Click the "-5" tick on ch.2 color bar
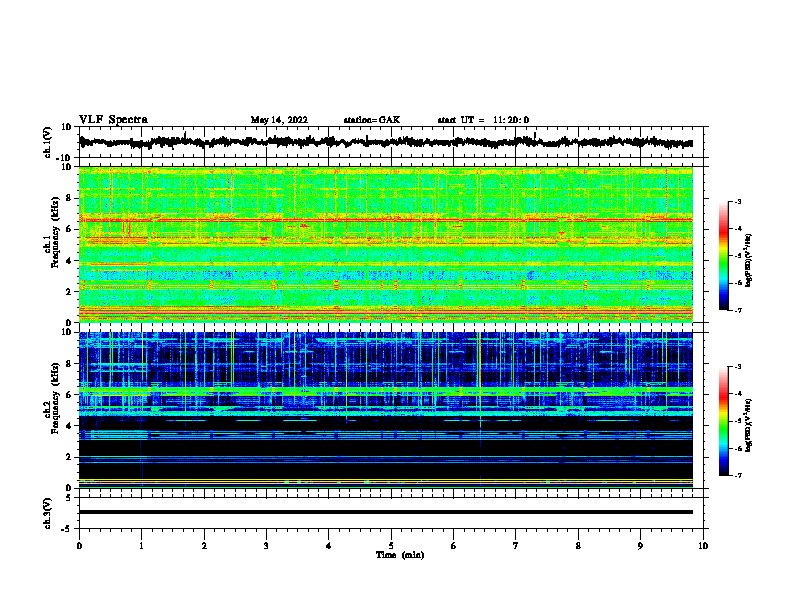792x612 pixels. tap(738, 421)
